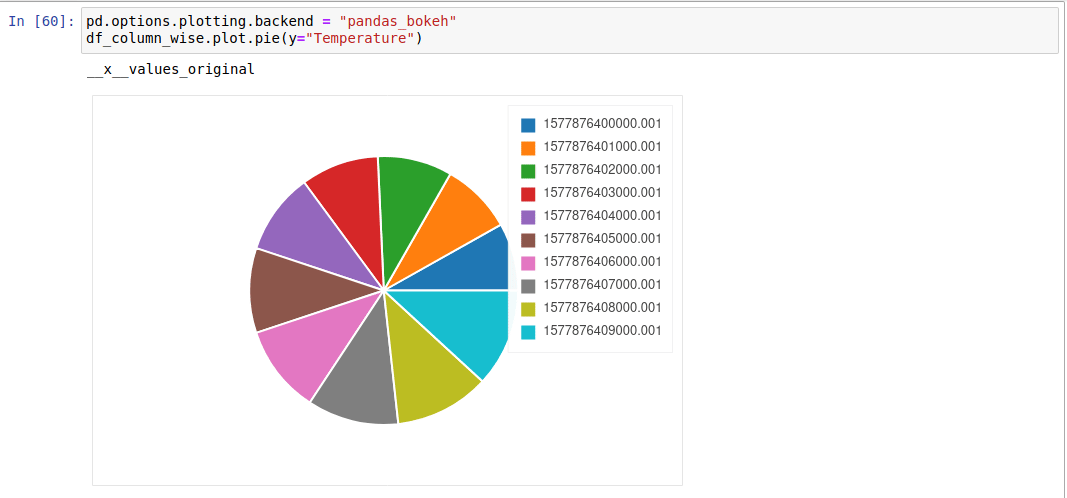Select legend label 1577876408000.001
This screenshot has height=498, width=1067.
point(602,308)
